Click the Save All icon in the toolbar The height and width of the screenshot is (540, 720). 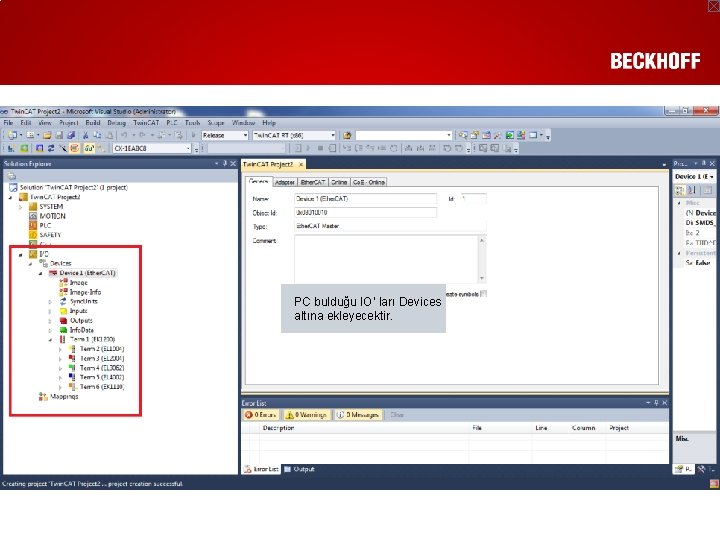pyautogui.click(x=71, y=135)
